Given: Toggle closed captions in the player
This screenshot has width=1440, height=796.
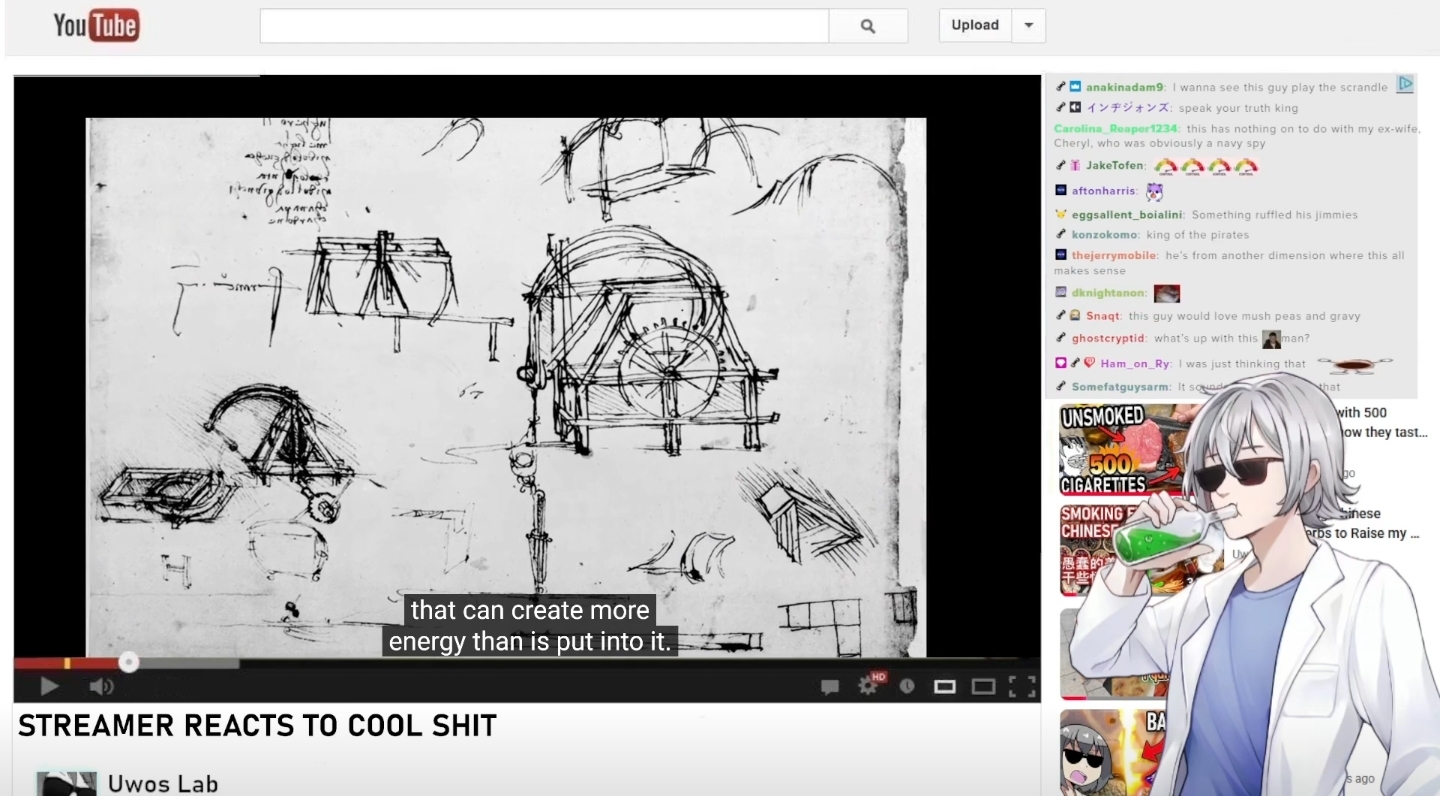Looking at the screenshot, I should (x=829, y=686).
